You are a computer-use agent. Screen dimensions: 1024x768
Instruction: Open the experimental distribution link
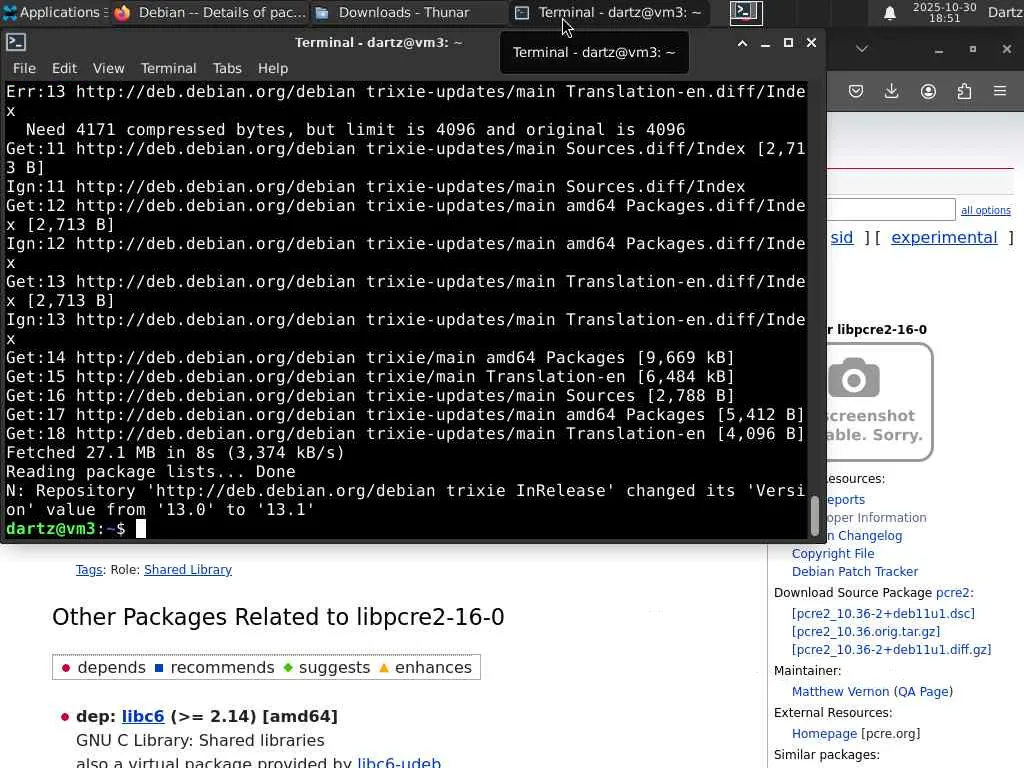tap(944, 237)
